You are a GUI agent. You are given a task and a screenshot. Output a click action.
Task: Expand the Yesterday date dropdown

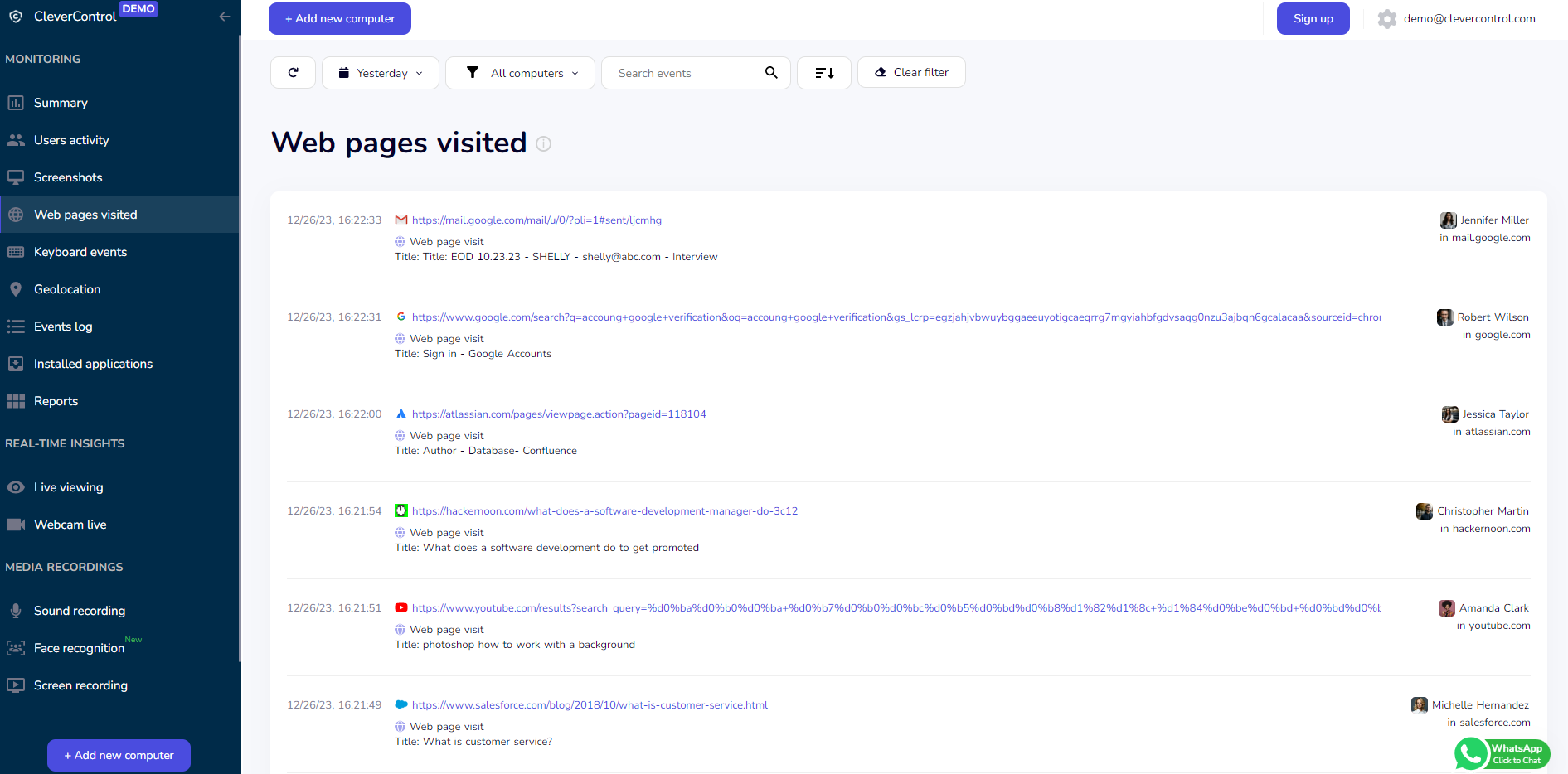[381, 73]
